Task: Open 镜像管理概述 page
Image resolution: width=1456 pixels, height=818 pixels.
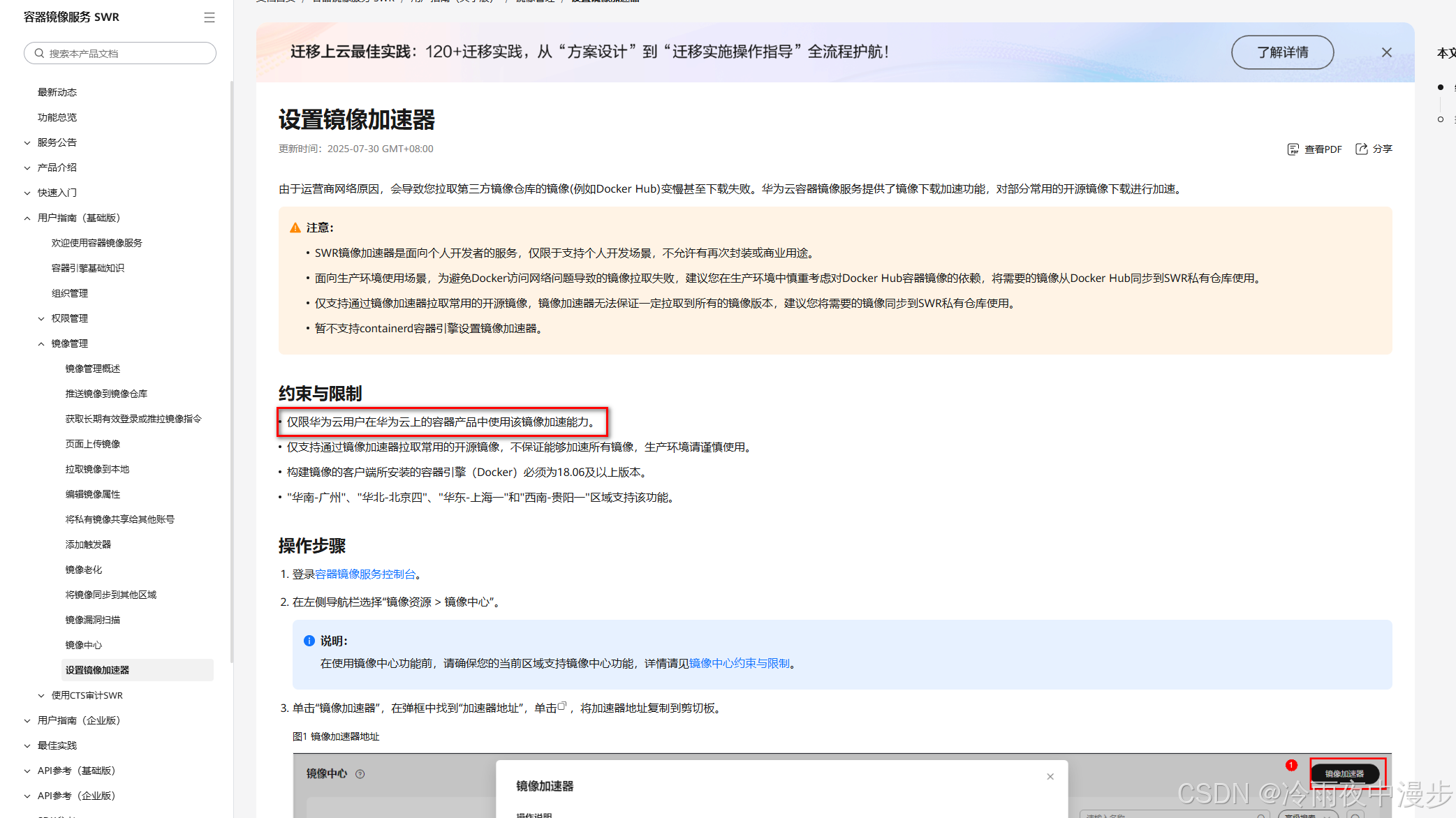Action: click(93, 369)
